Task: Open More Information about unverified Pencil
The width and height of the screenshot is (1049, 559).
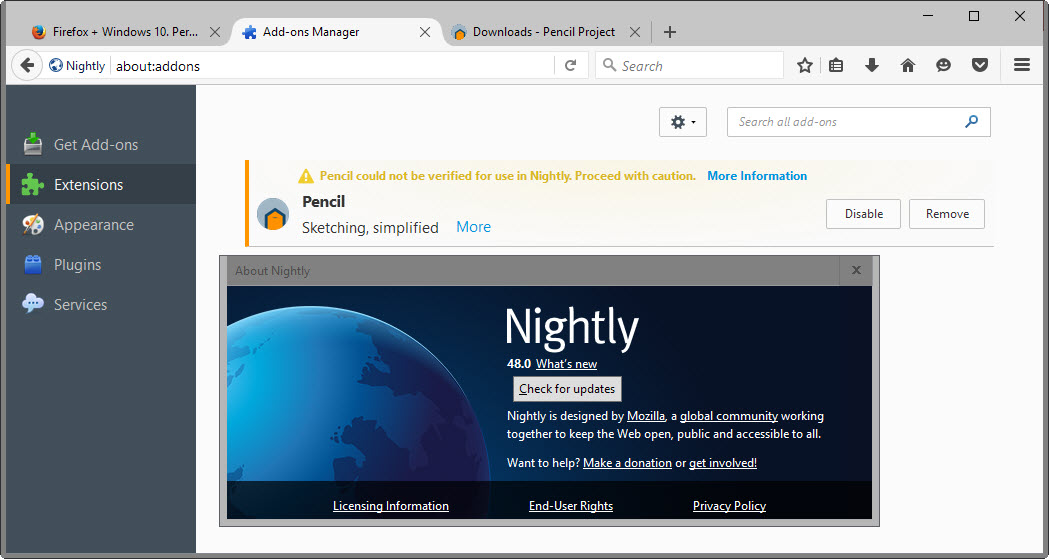Action: click(757, 176)
